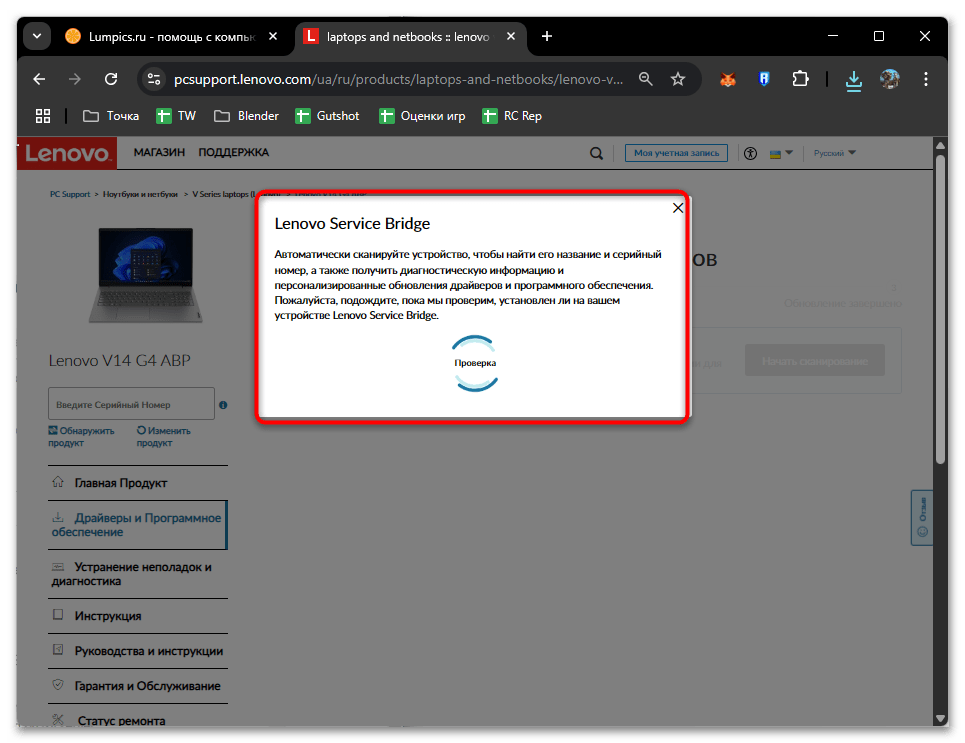Open Устранение неполадок и диагностика
The image size is (965, 743).
click(138, 574)
